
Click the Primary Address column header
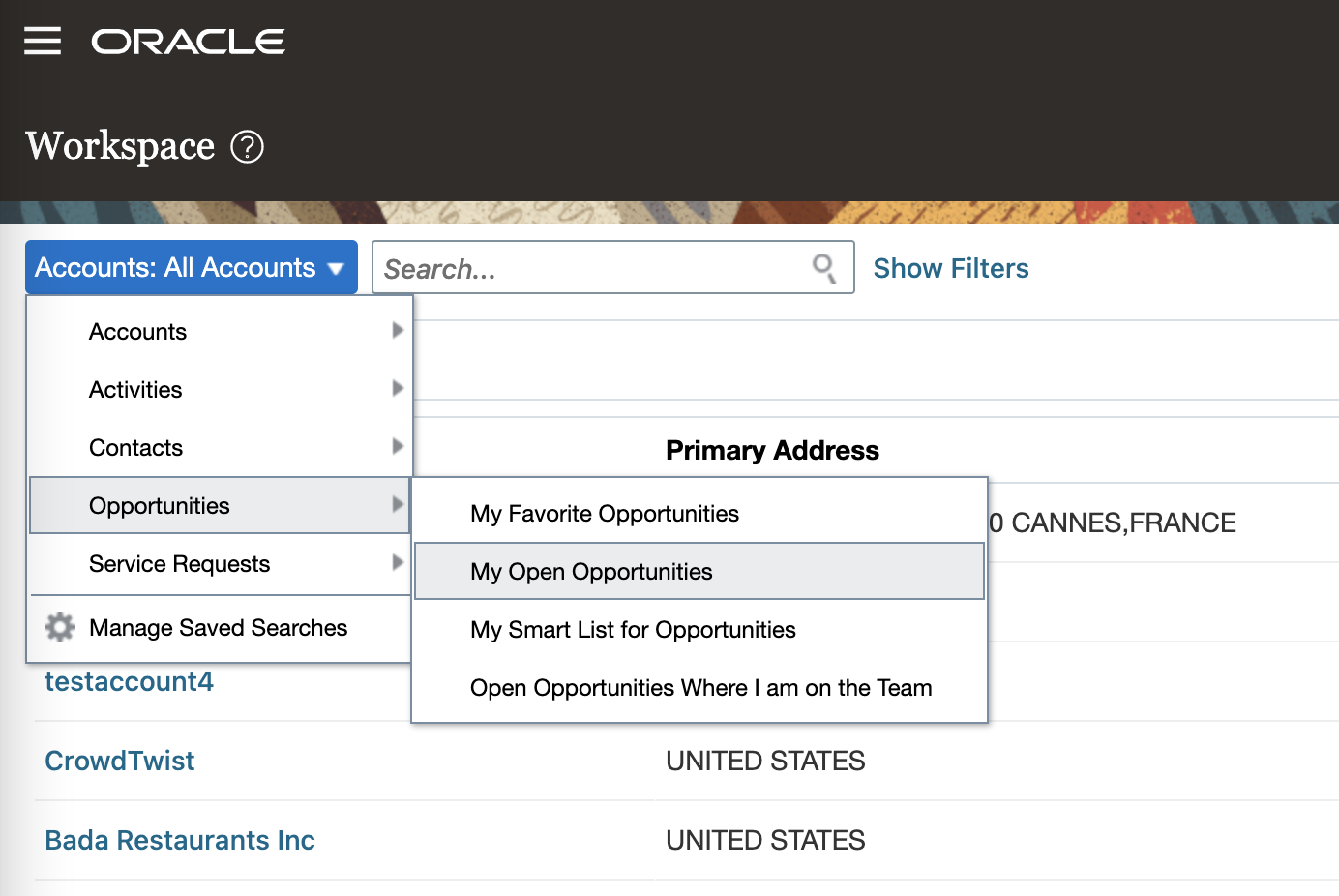[x=771, y=449]
